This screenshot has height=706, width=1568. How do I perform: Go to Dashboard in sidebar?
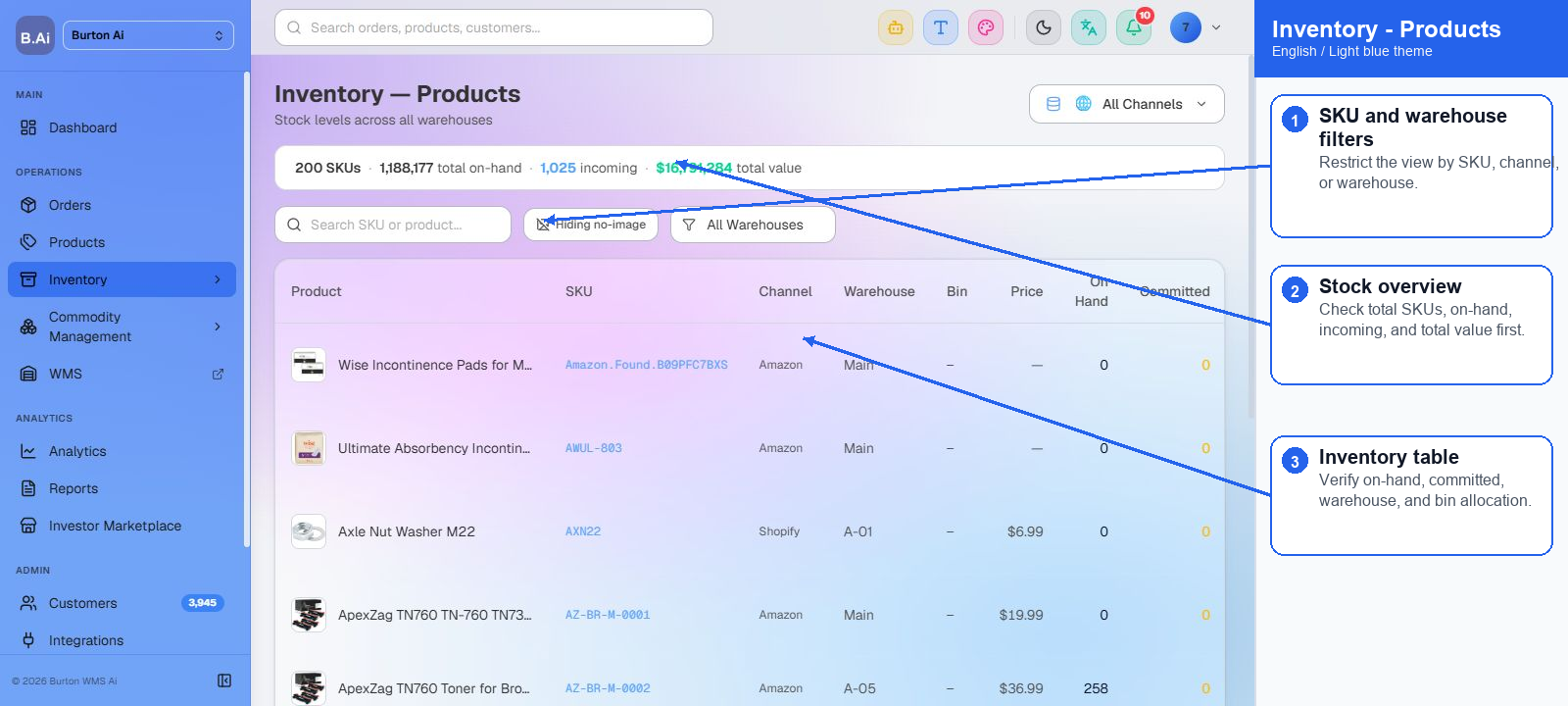tap(122, 127)
